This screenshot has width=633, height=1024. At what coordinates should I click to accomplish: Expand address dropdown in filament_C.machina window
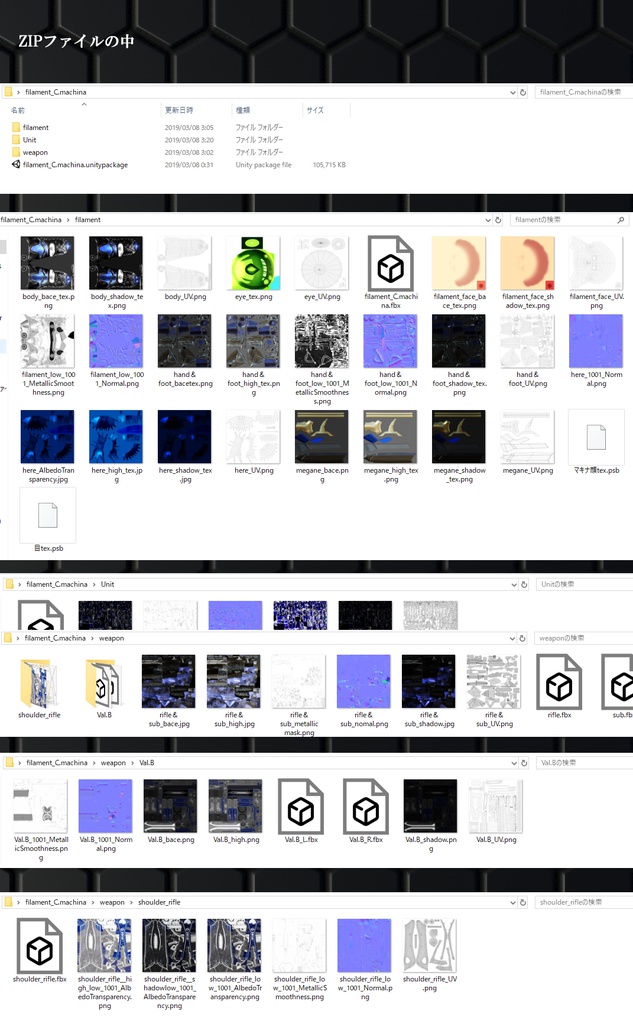(513, 93)
